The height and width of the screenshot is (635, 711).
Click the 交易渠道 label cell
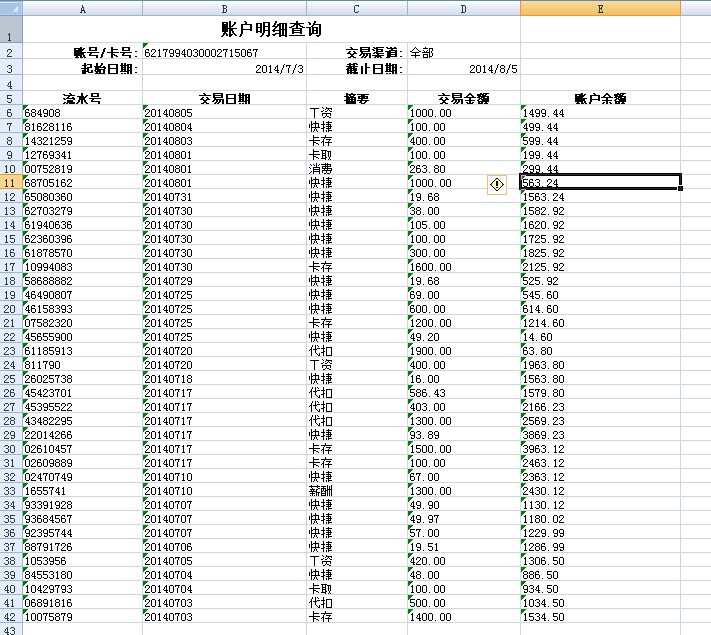pyautogui.click(x=357, y=53)
